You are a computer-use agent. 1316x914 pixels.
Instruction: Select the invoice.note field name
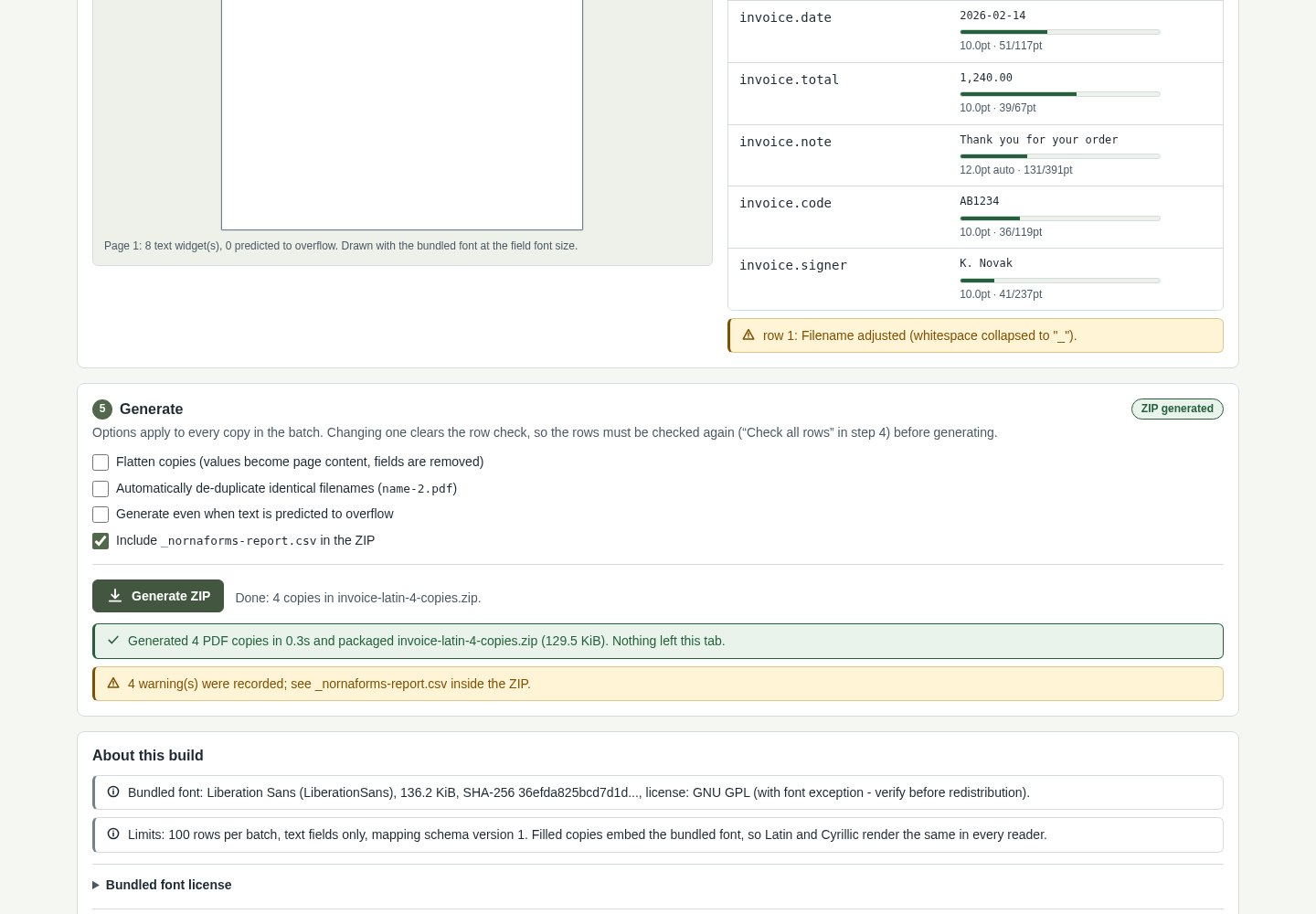785,142
